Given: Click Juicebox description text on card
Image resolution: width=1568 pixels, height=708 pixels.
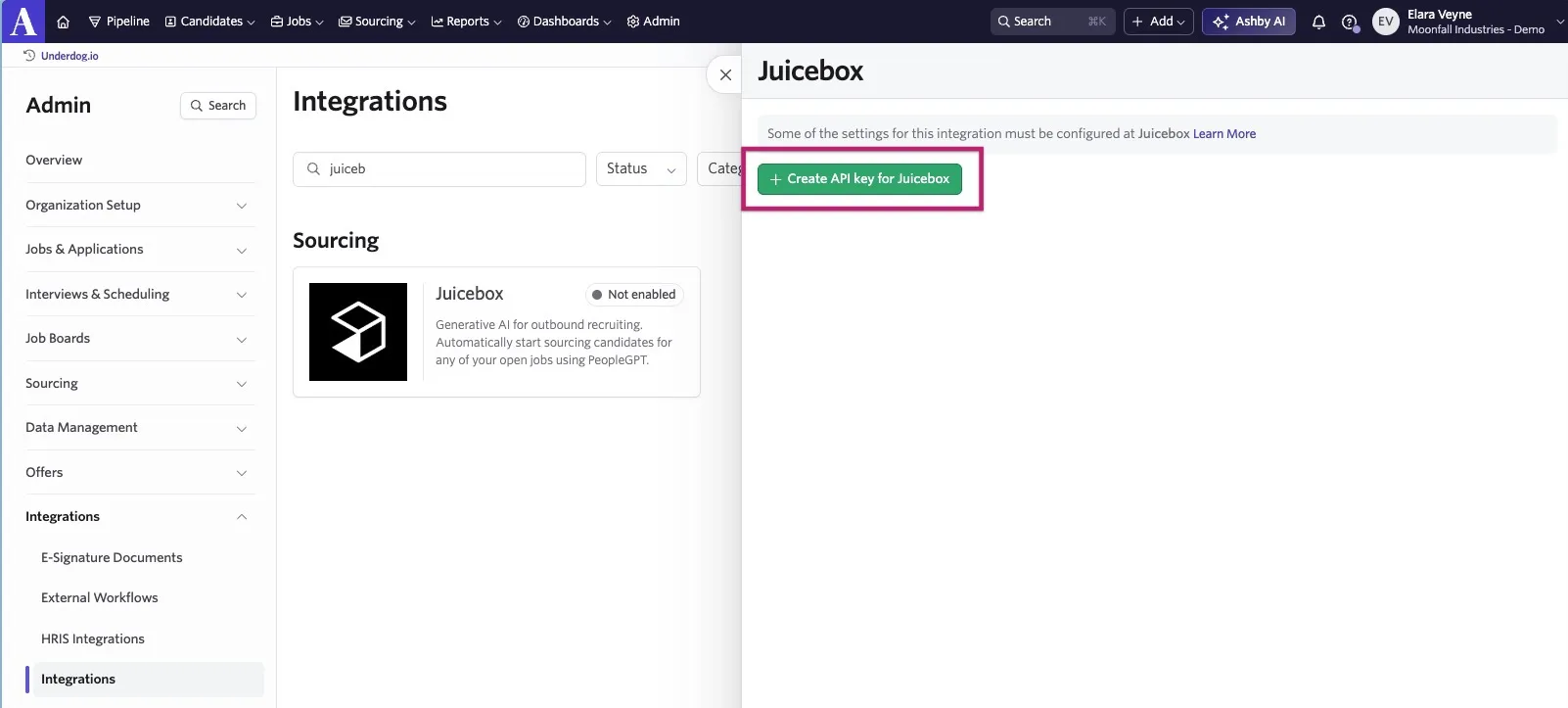Looking at the screenshot, I should [554, 343].
